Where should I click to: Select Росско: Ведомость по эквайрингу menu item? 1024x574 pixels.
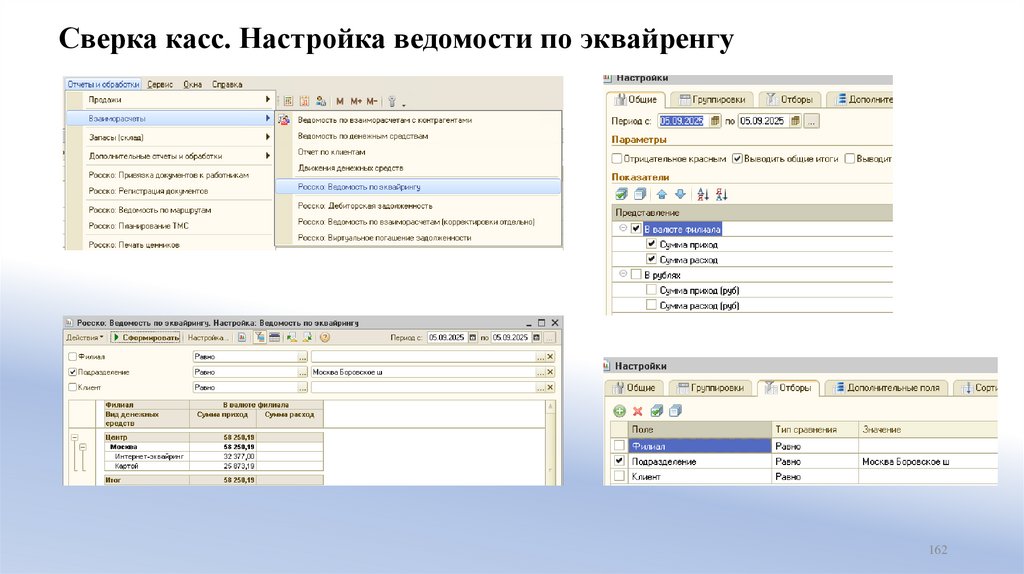(418, 187)
